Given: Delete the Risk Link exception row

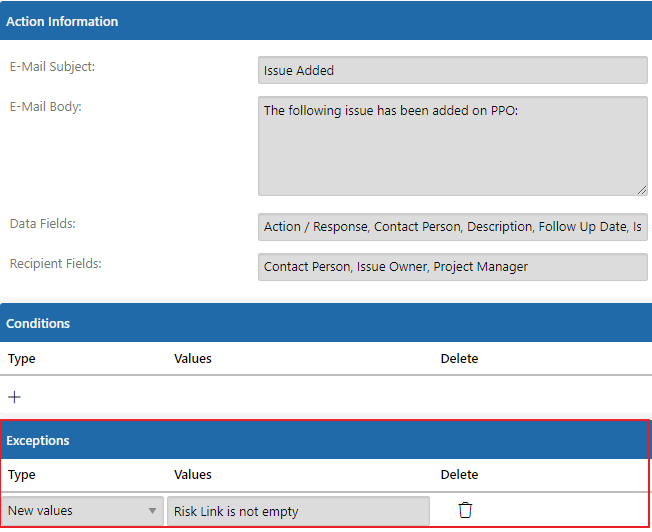Looking at the screenshot, I should click(465, 510).
